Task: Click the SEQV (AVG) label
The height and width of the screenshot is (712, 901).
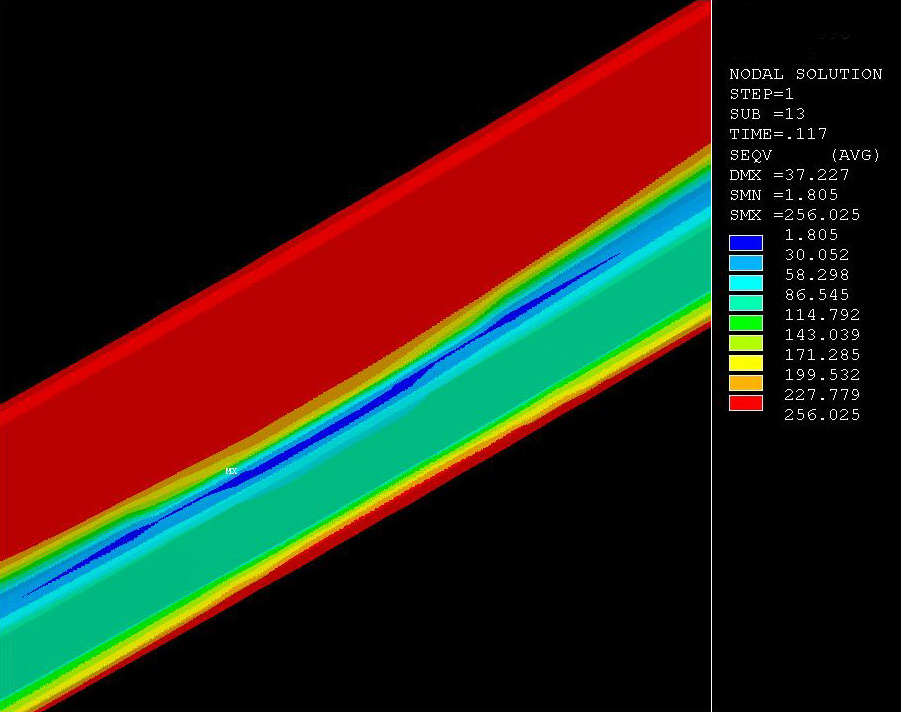Action: pos(805,155)
